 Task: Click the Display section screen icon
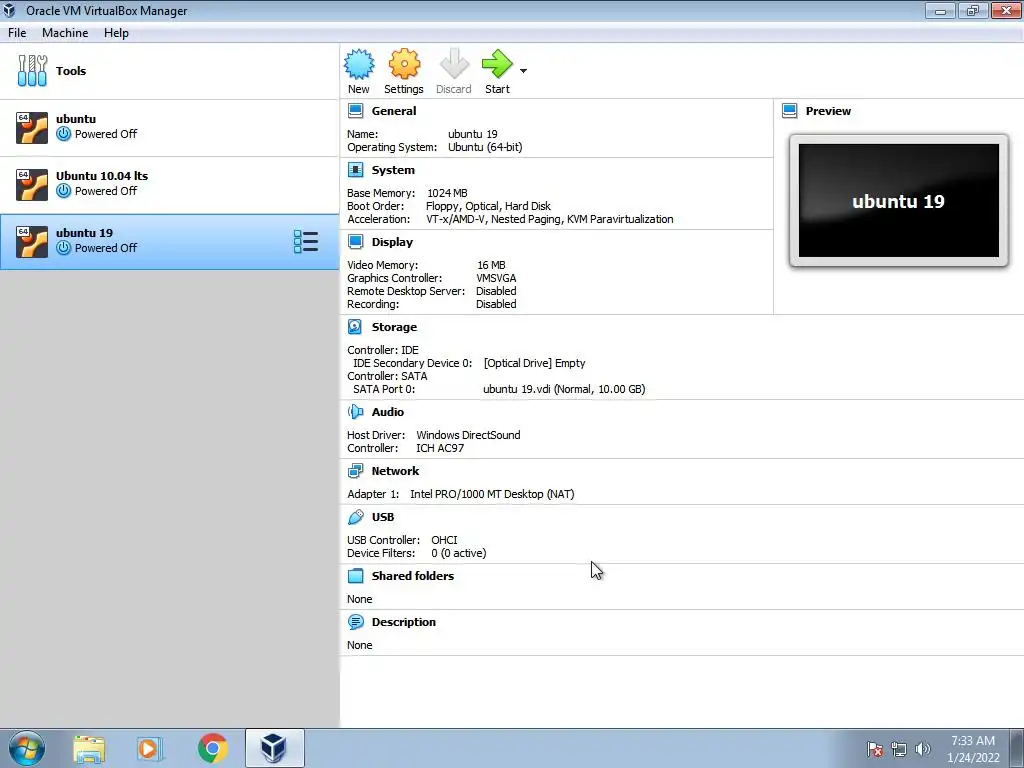tap(355, 242)
